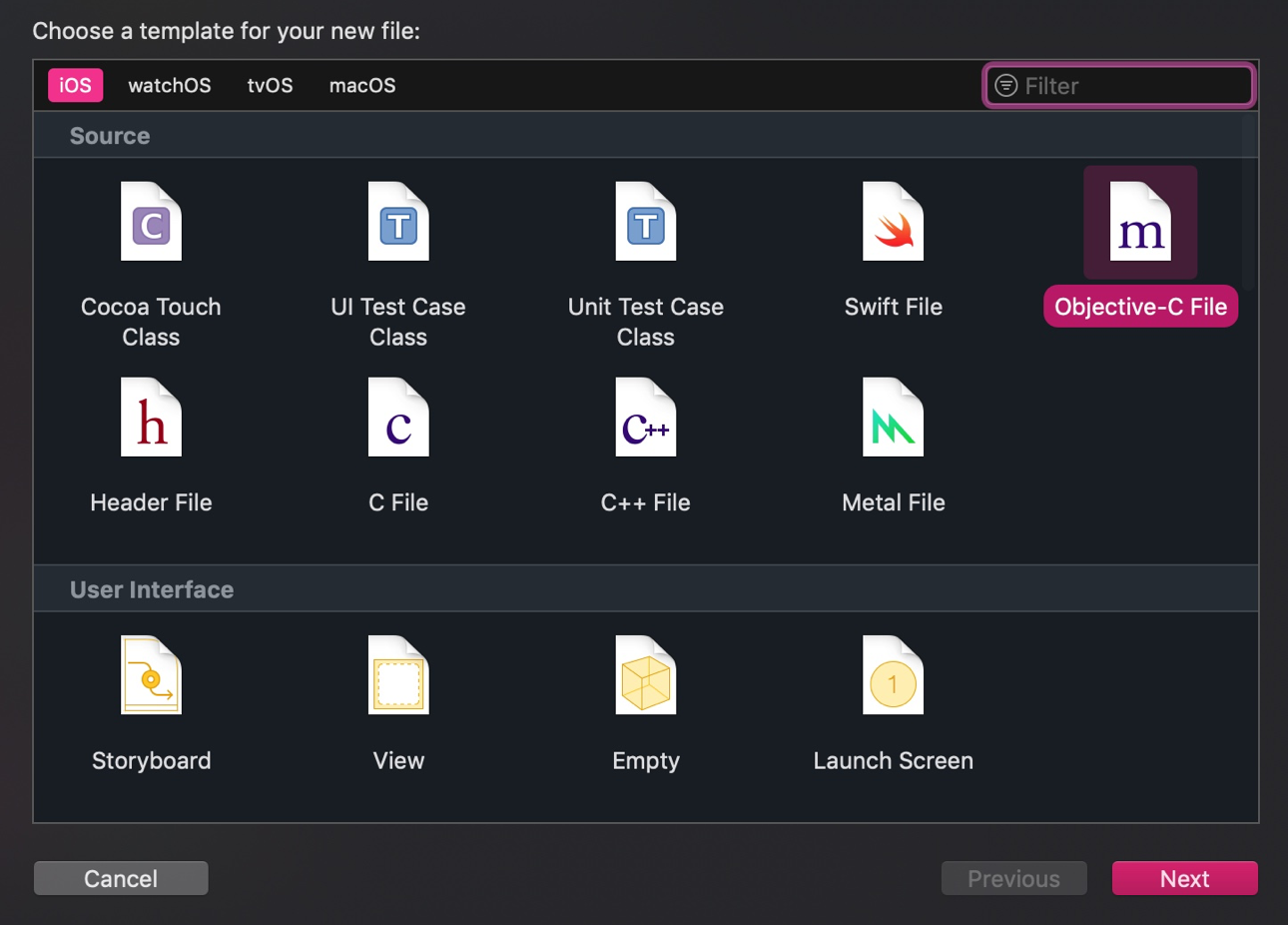Click the "Unit Test Case Class" label
Screen dimensions: 1288x925
pyautogui.click(x=646, y=322)
